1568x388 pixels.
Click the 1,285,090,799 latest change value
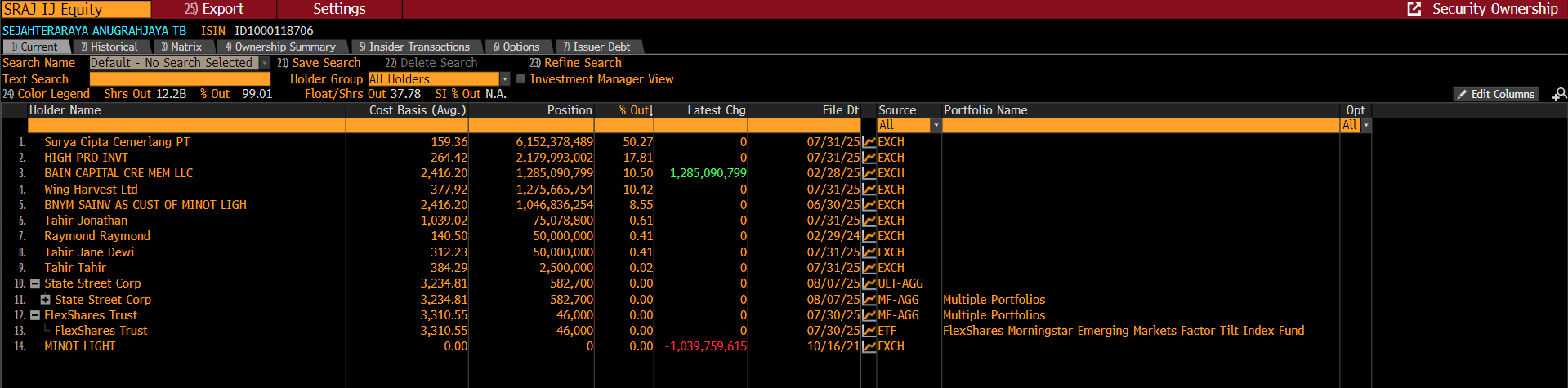(x=708, y=173)
